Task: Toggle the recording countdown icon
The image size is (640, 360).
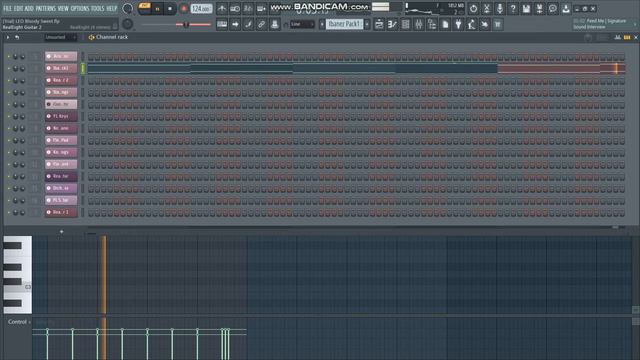Action: 248,8
